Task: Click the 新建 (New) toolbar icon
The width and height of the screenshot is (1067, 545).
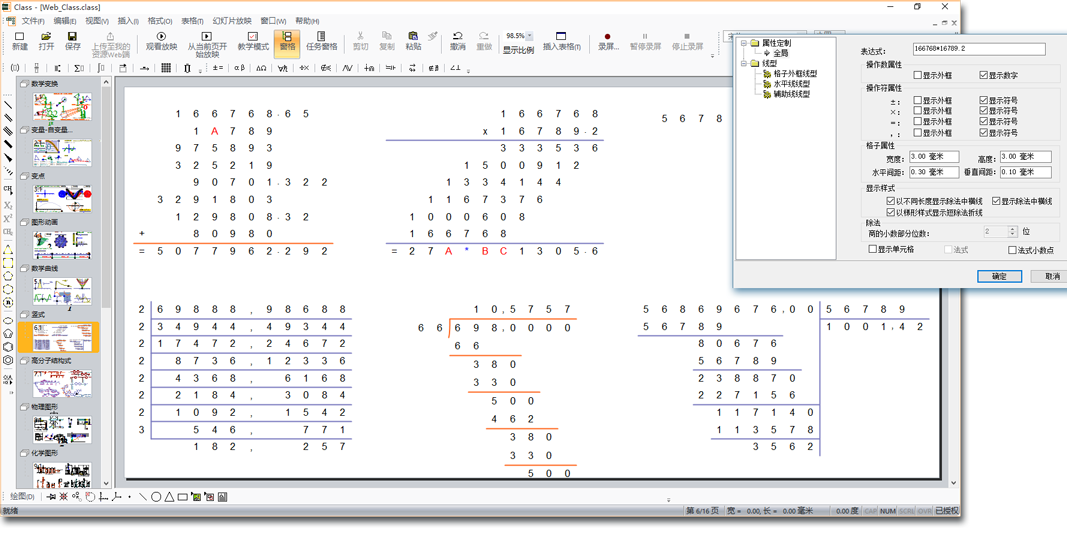Action: pos(20,40)
